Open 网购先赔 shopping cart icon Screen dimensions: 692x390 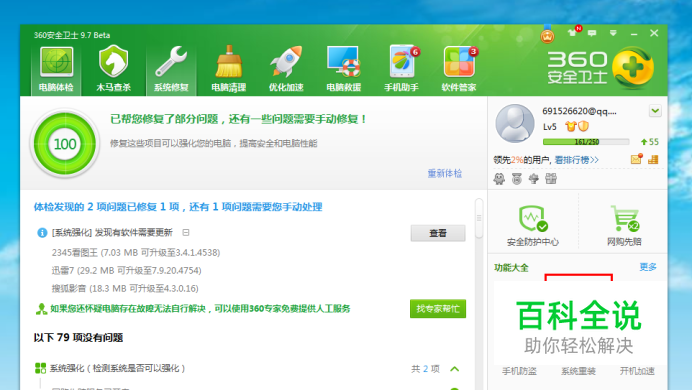624,225
